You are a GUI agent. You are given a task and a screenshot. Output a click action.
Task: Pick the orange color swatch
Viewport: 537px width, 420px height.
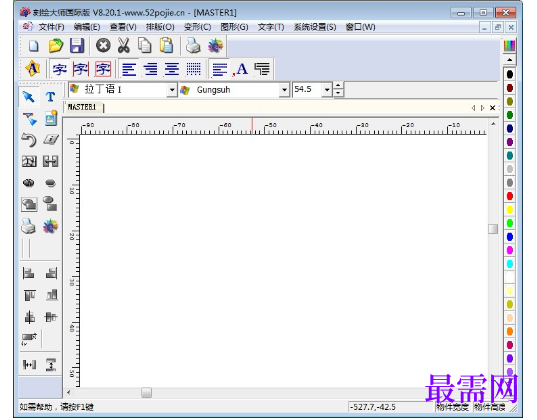point(510,332)
